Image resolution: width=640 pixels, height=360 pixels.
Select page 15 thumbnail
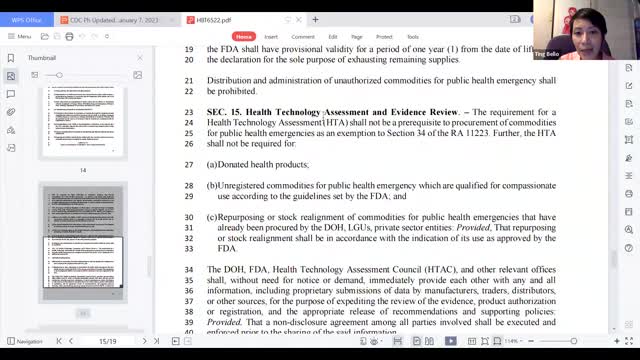[83, 242]
